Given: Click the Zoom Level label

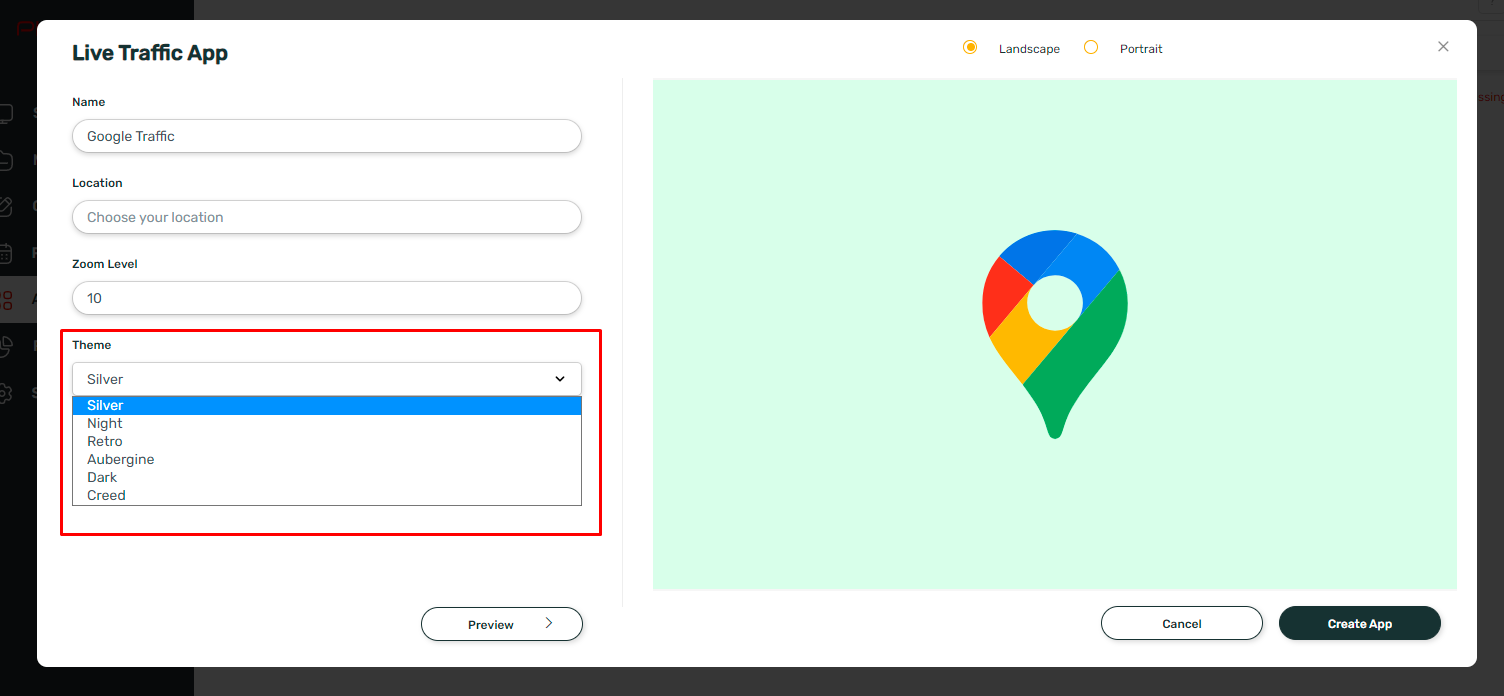Looking at the screenshot, I should click(x=105, y=264).
